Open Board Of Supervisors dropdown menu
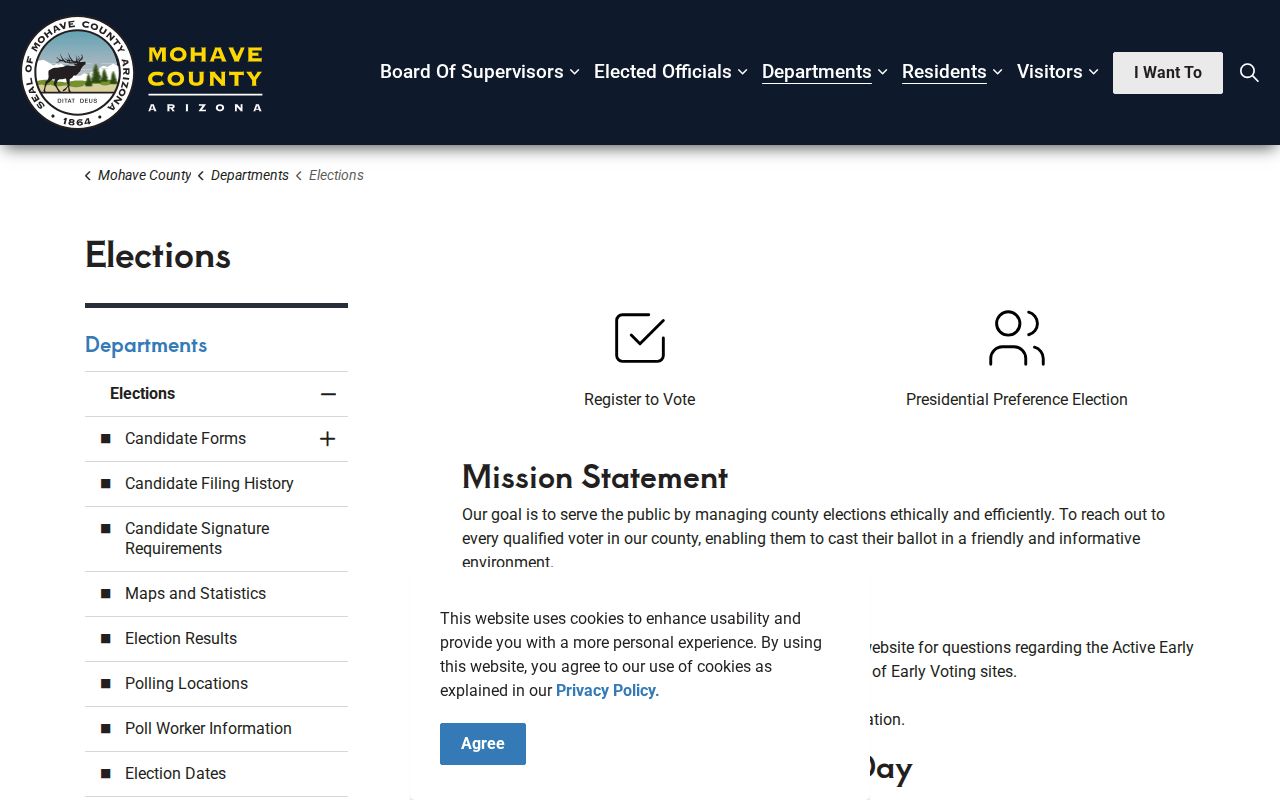This screenshot has width=1280, height=800. coord(480,72)
